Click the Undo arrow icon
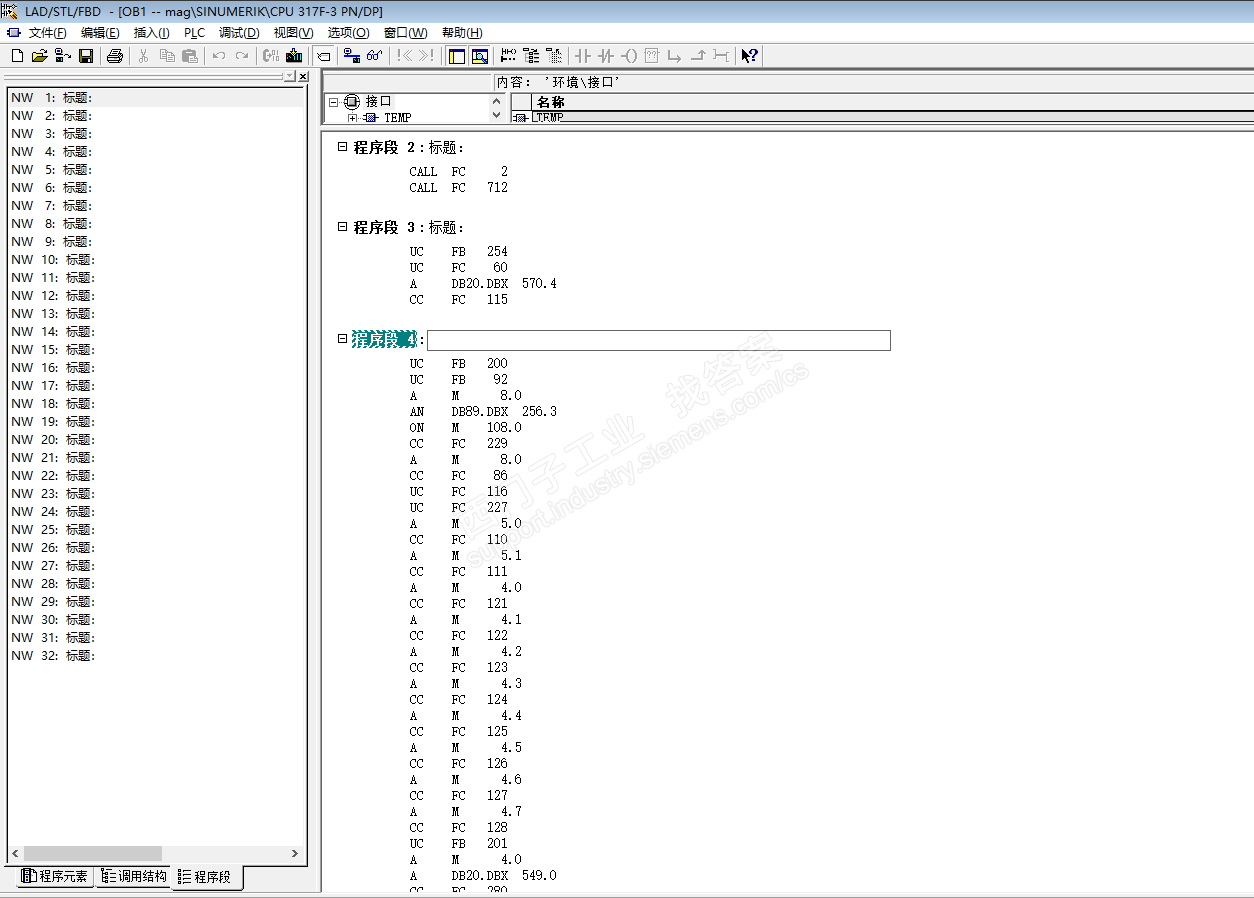1254x898 pixels. click(218, 56)
